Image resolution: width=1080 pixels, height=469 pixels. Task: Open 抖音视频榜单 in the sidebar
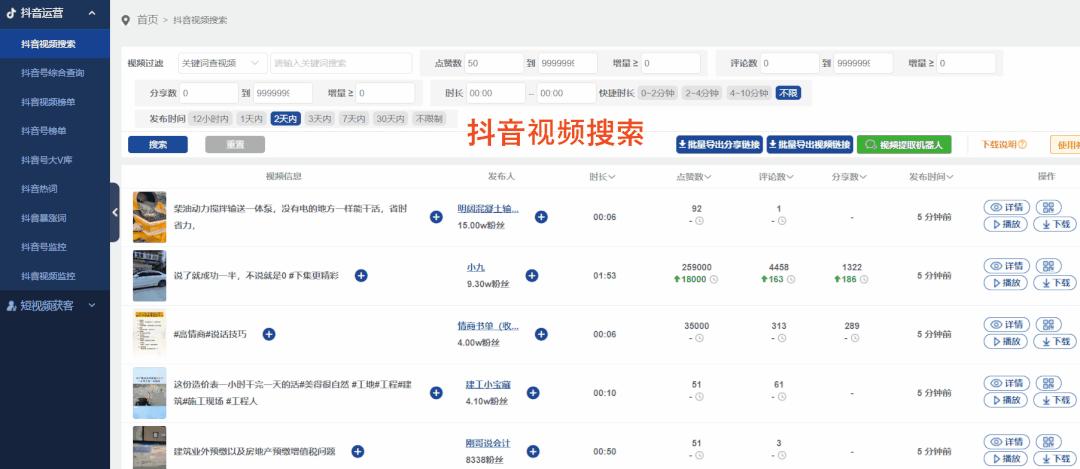tap(48, 102)
